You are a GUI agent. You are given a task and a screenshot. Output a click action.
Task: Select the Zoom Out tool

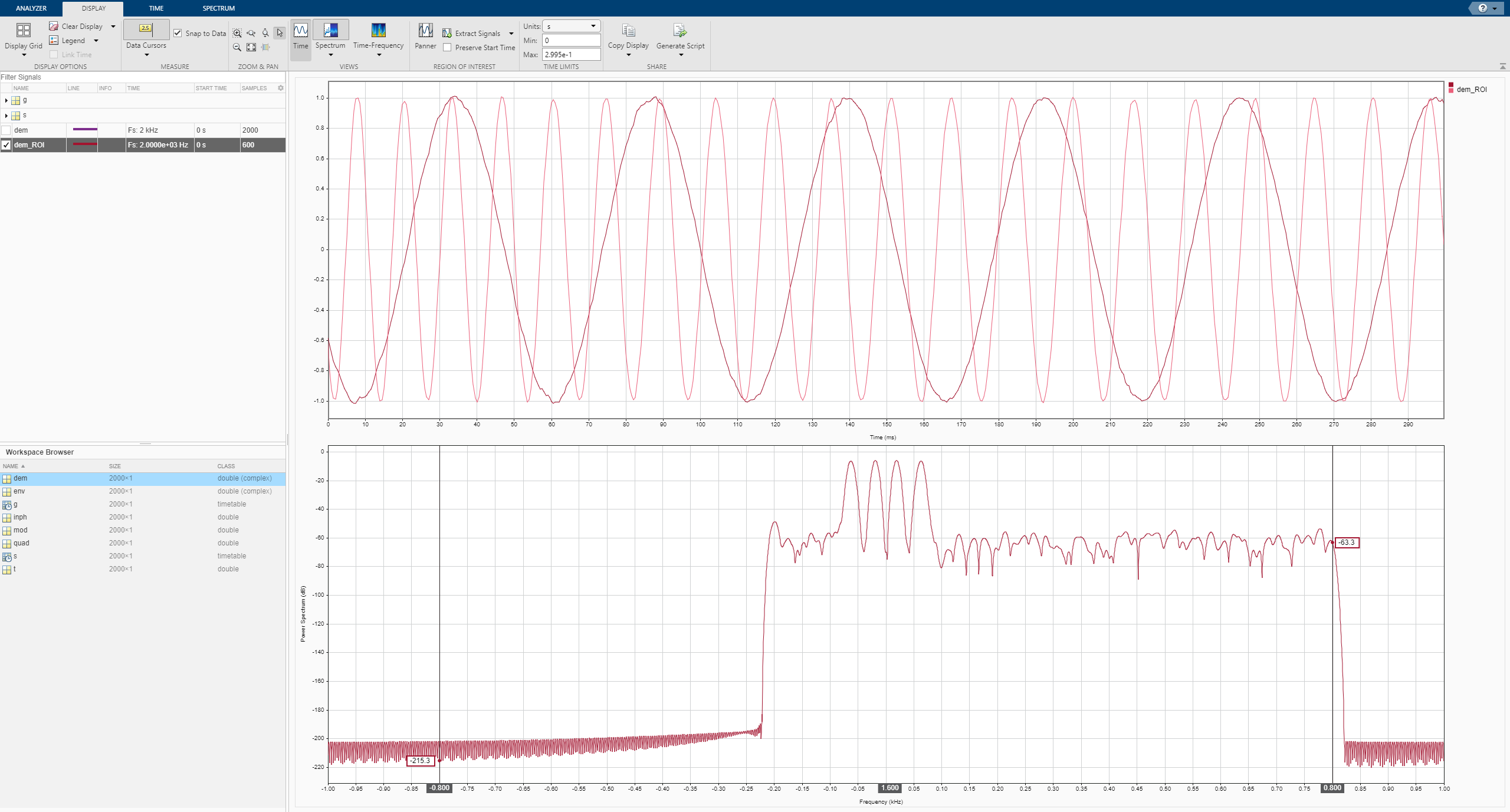[x=237, y=47]
